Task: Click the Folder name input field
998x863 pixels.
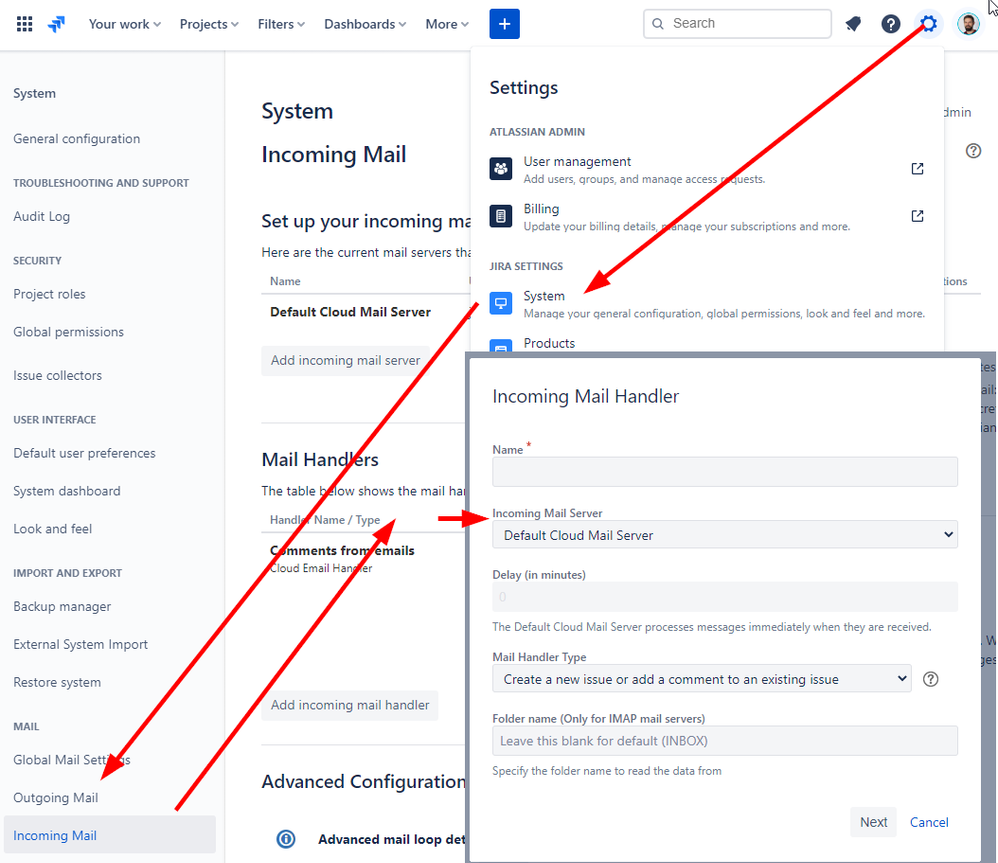Action: (725, 741)
